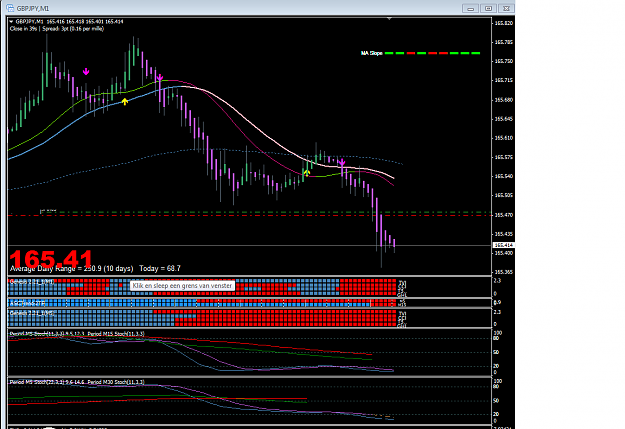The image size is (625, 429).
Task: Click the GBPJPY,M1 window title text
Action: point(33,8)
